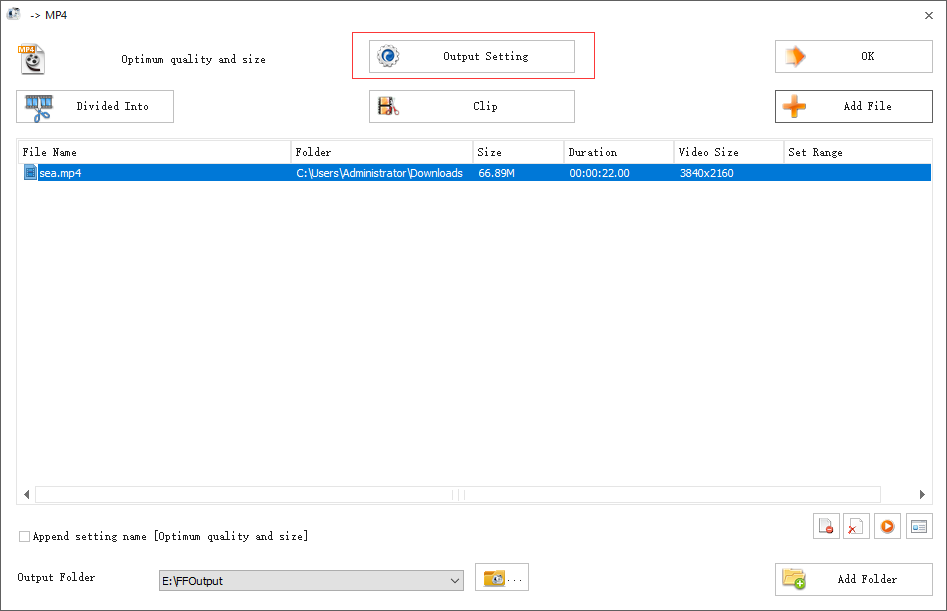947x611 pixels.
Task: Click folder path C:\Users\Administrator\Downloads cell
Action: point(379,173)
